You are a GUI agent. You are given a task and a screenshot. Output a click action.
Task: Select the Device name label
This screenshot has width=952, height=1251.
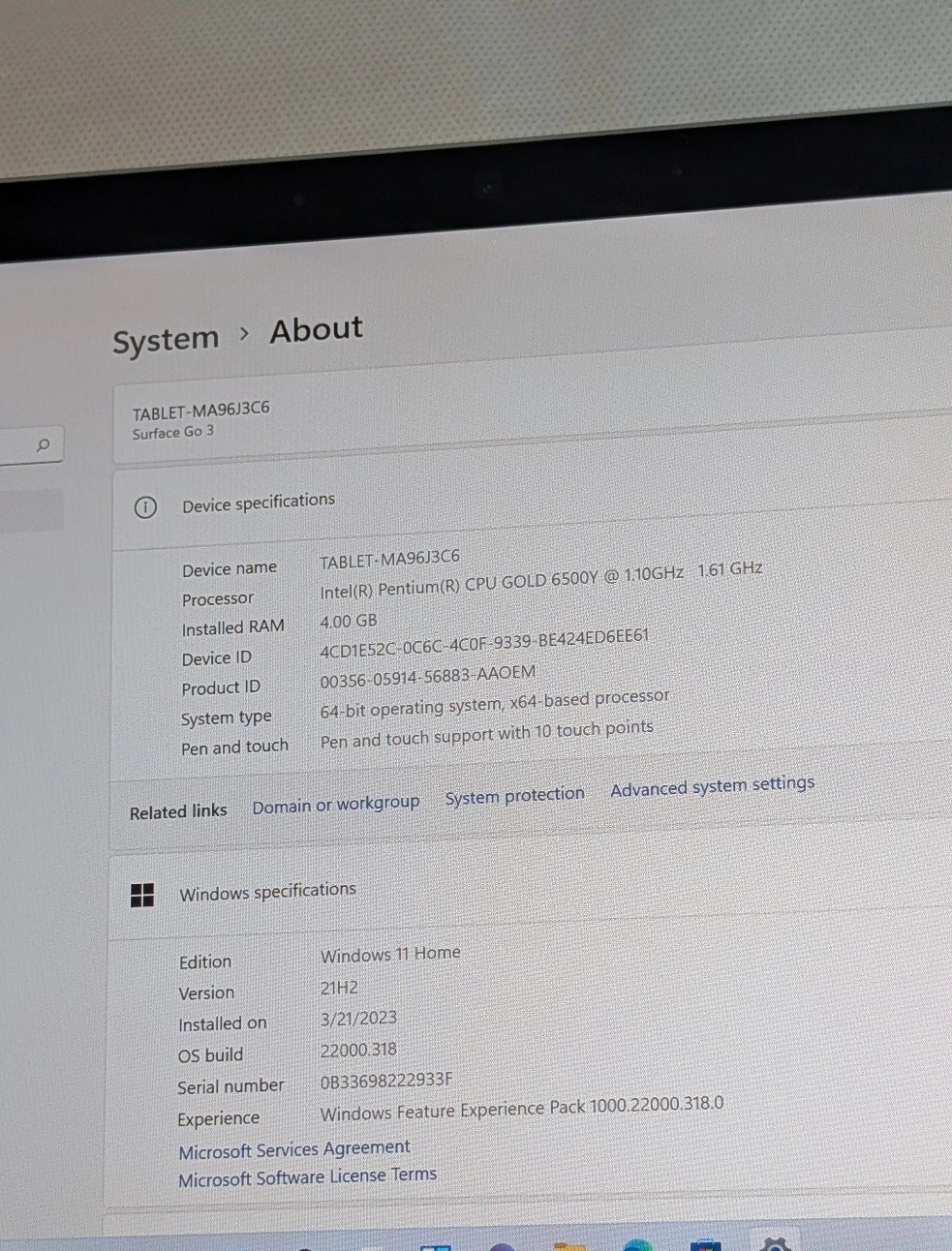[230, 569]
